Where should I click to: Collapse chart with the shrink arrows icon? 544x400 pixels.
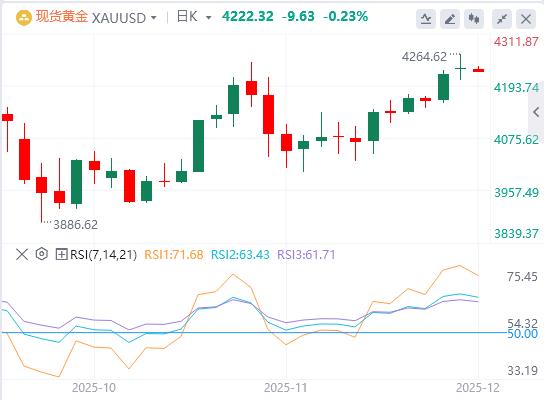502,19
